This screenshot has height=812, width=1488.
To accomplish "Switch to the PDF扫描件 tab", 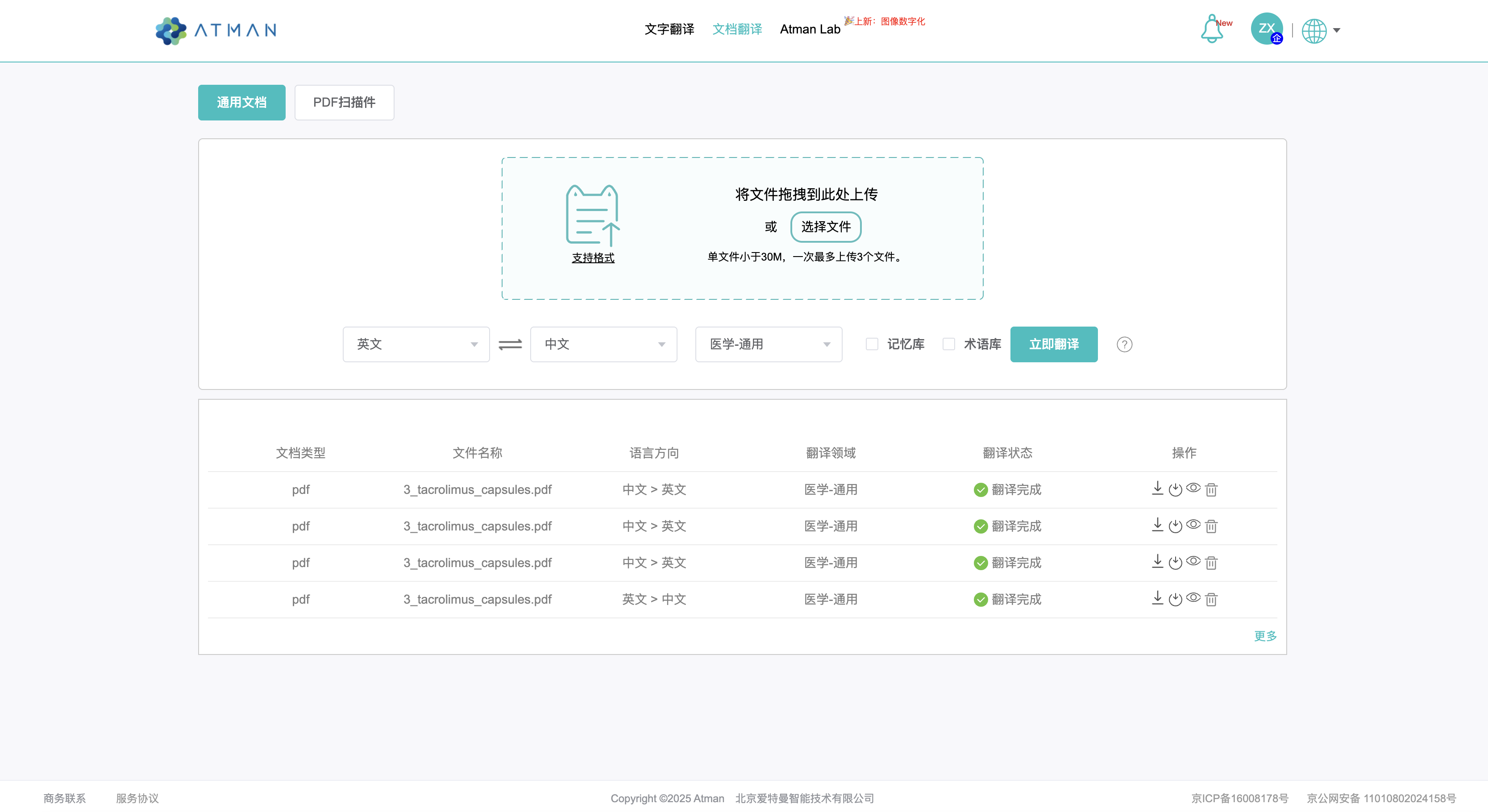I will (344, 102).
